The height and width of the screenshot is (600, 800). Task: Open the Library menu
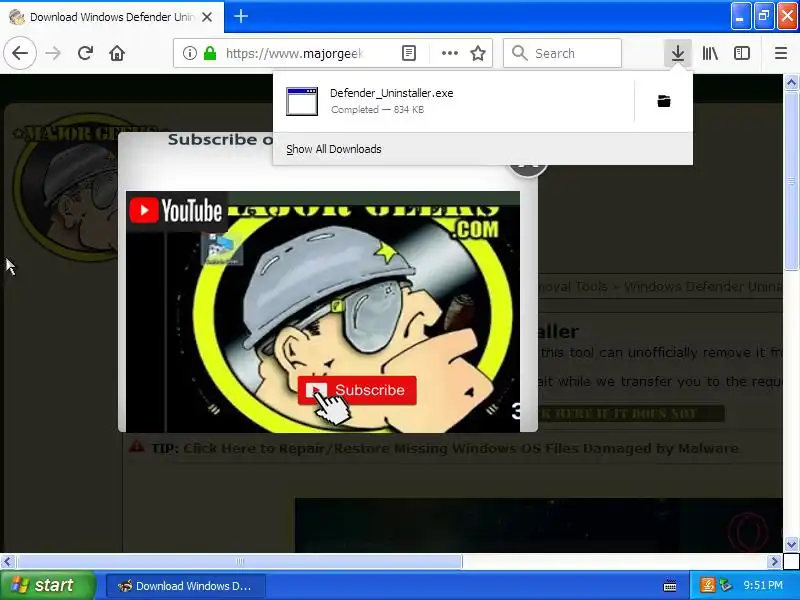[710, 53]
